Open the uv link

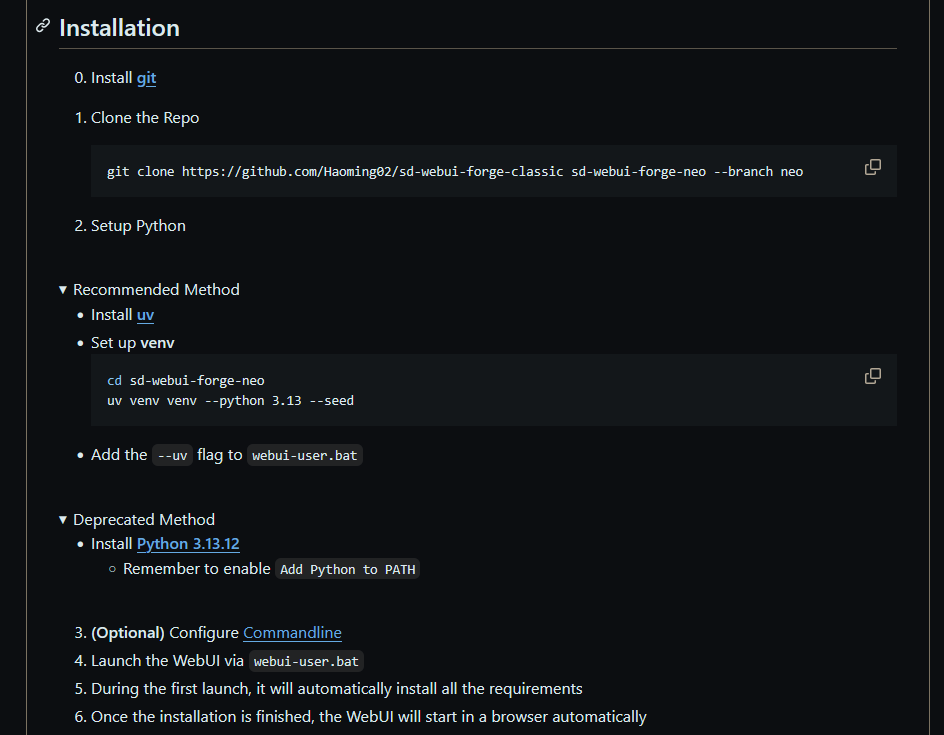(x=145, y=315)
